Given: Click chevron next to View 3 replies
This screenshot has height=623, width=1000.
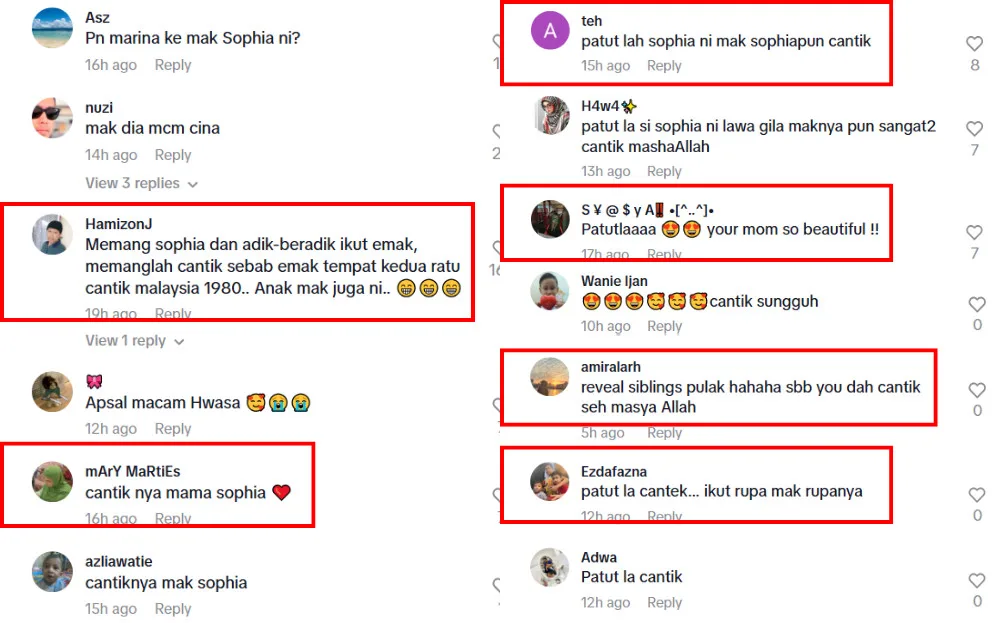Looking at the screenshot, I should [x=193, y=184].
